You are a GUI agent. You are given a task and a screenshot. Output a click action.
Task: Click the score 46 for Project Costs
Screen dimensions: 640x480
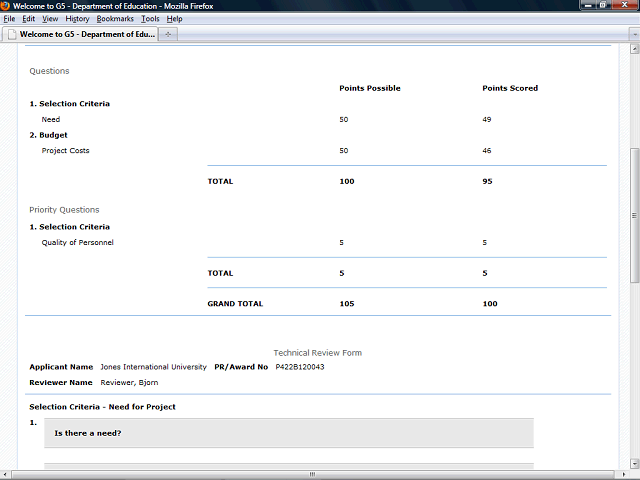pyautogui.click(x=487, y=151)
